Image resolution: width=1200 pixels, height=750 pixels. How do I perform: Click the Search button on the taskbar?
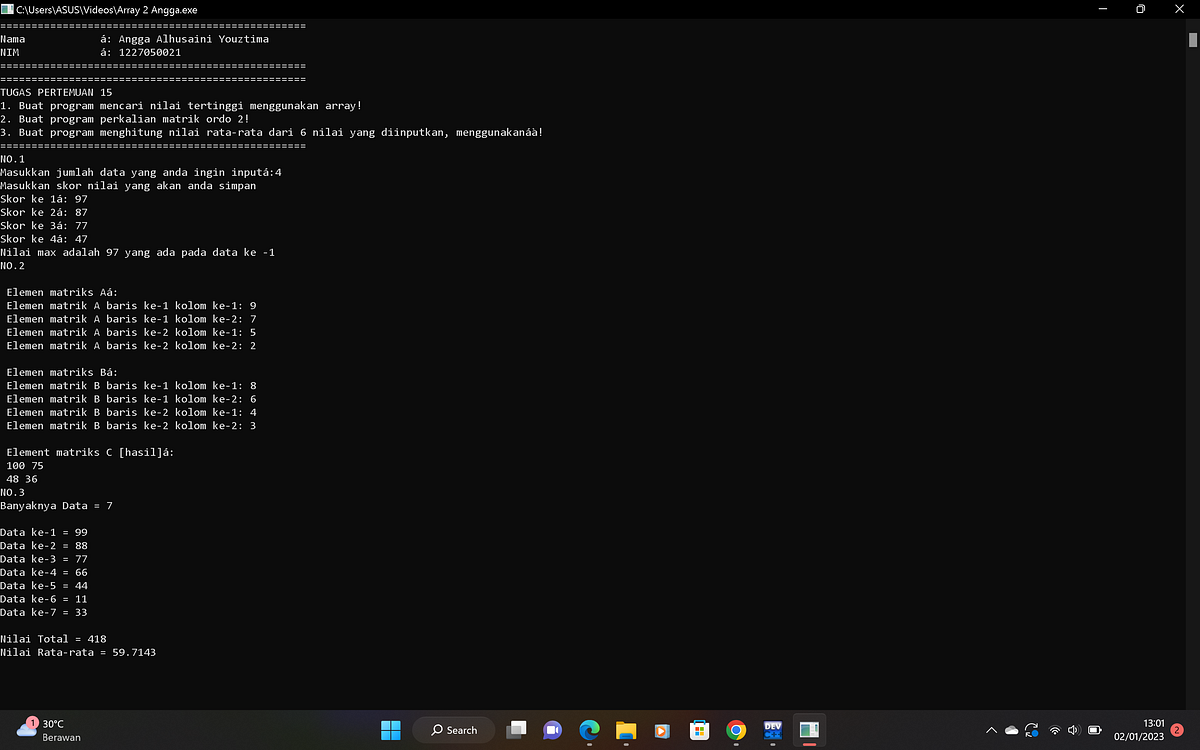(x=455, y=730)
